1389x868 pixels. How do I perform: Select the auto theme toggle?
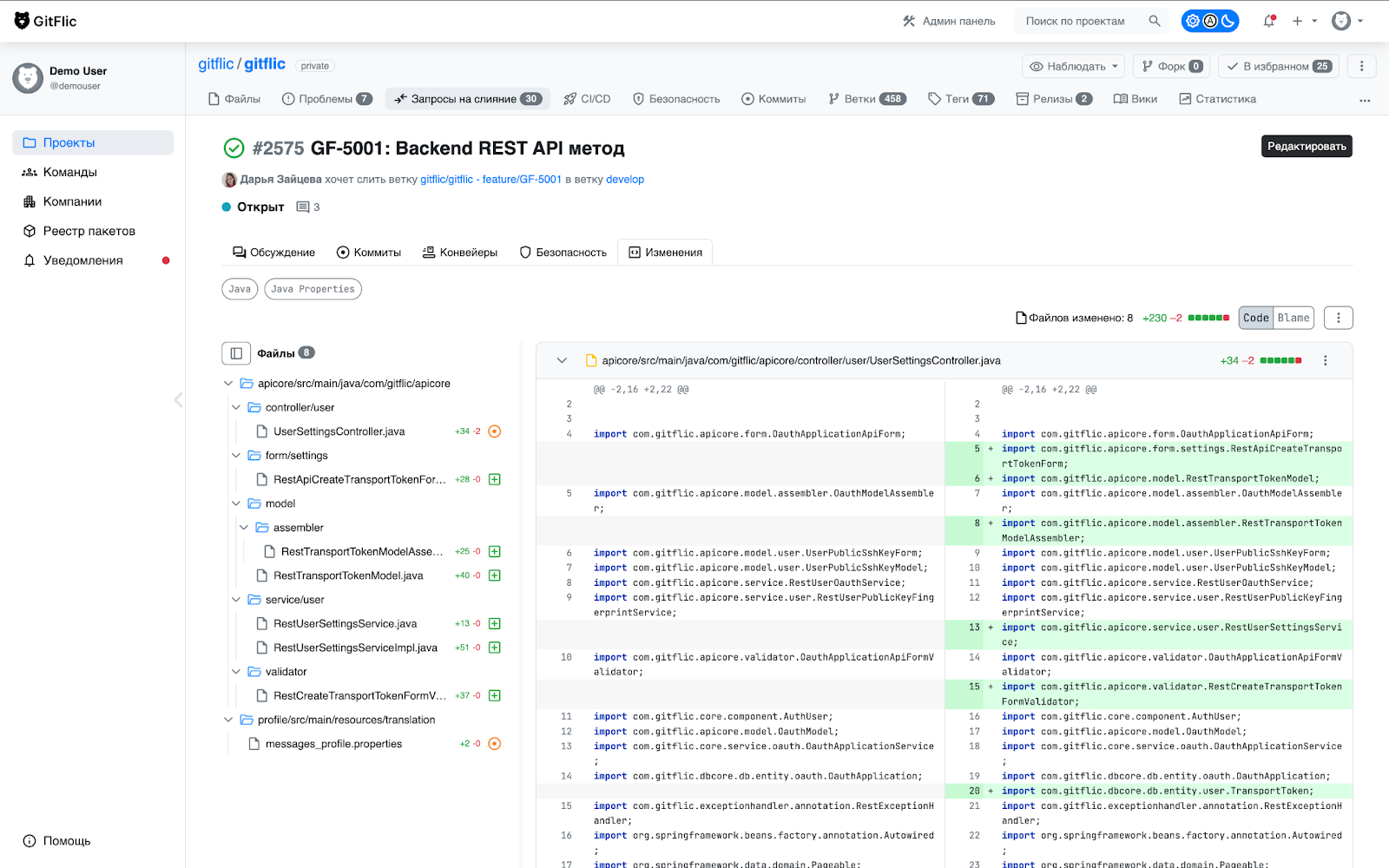pos(1210,21)
